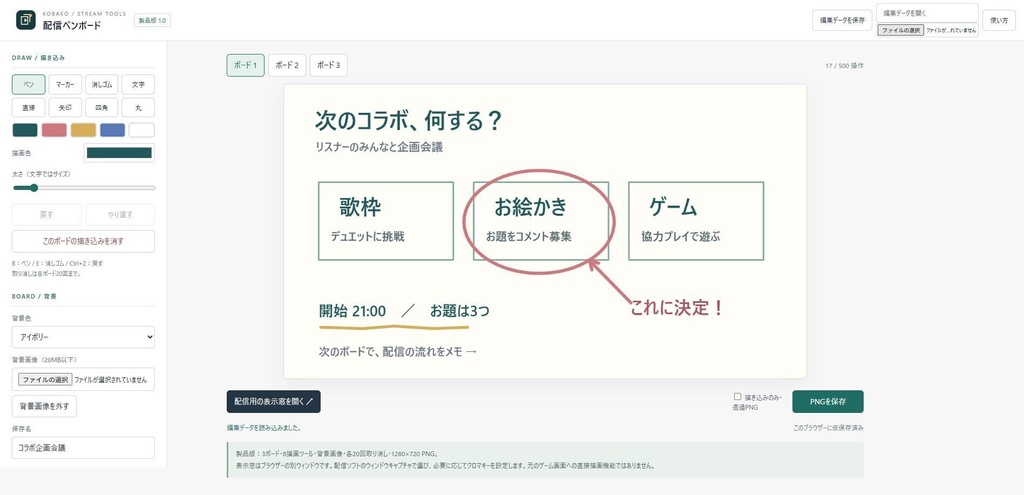Click 編集データを読み込みました。 status message
Viewport: 1024px width, 495px height.
(x=264, y=428)
